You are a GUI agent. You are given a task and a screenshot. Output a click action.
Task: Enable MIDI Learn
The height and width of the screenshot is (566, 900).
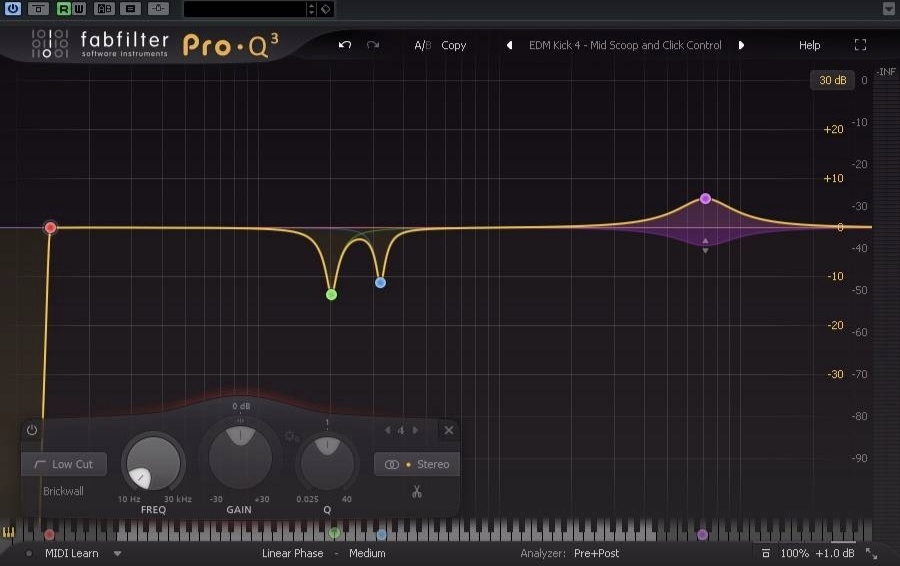[x=72, y=553]
